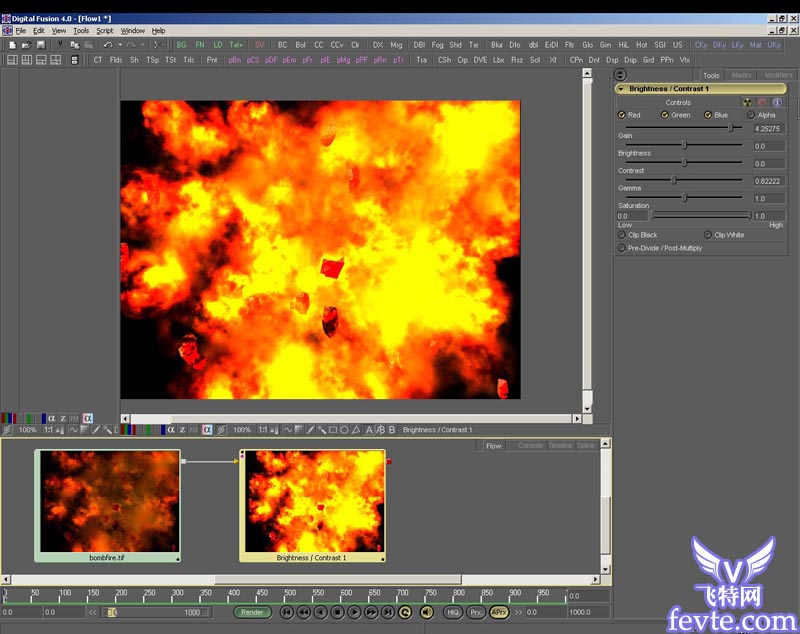800x634 pixels.
Task: Open the main viewer 100% zoom dropdown
Action: pyautogui.click(x=242, y=430)
